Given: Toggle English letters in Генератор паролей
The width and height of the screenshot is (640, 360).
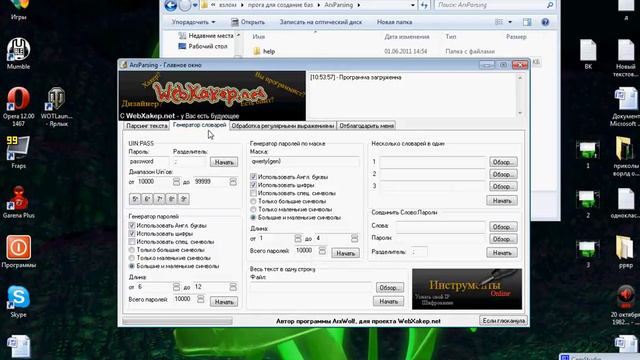Looking at the screenshot, I should pos(132,225).
